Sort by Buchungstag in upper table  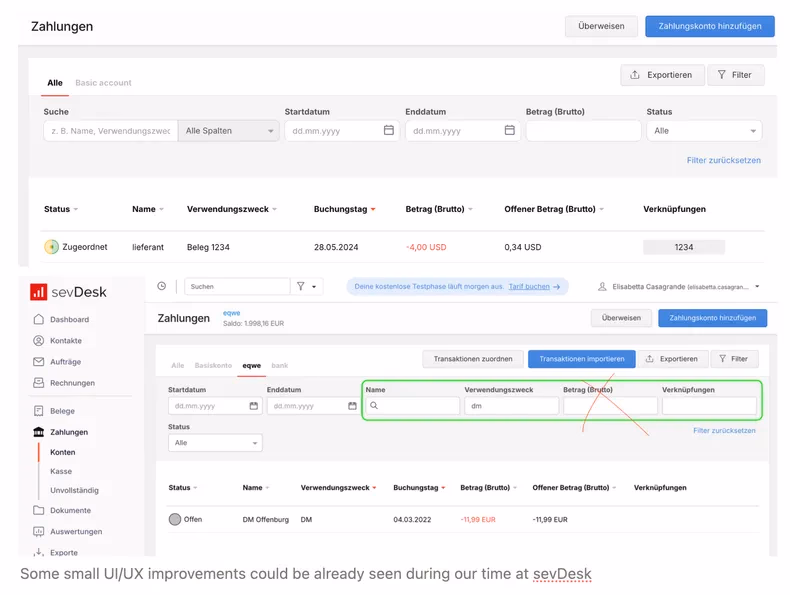[x=345, y=209]
